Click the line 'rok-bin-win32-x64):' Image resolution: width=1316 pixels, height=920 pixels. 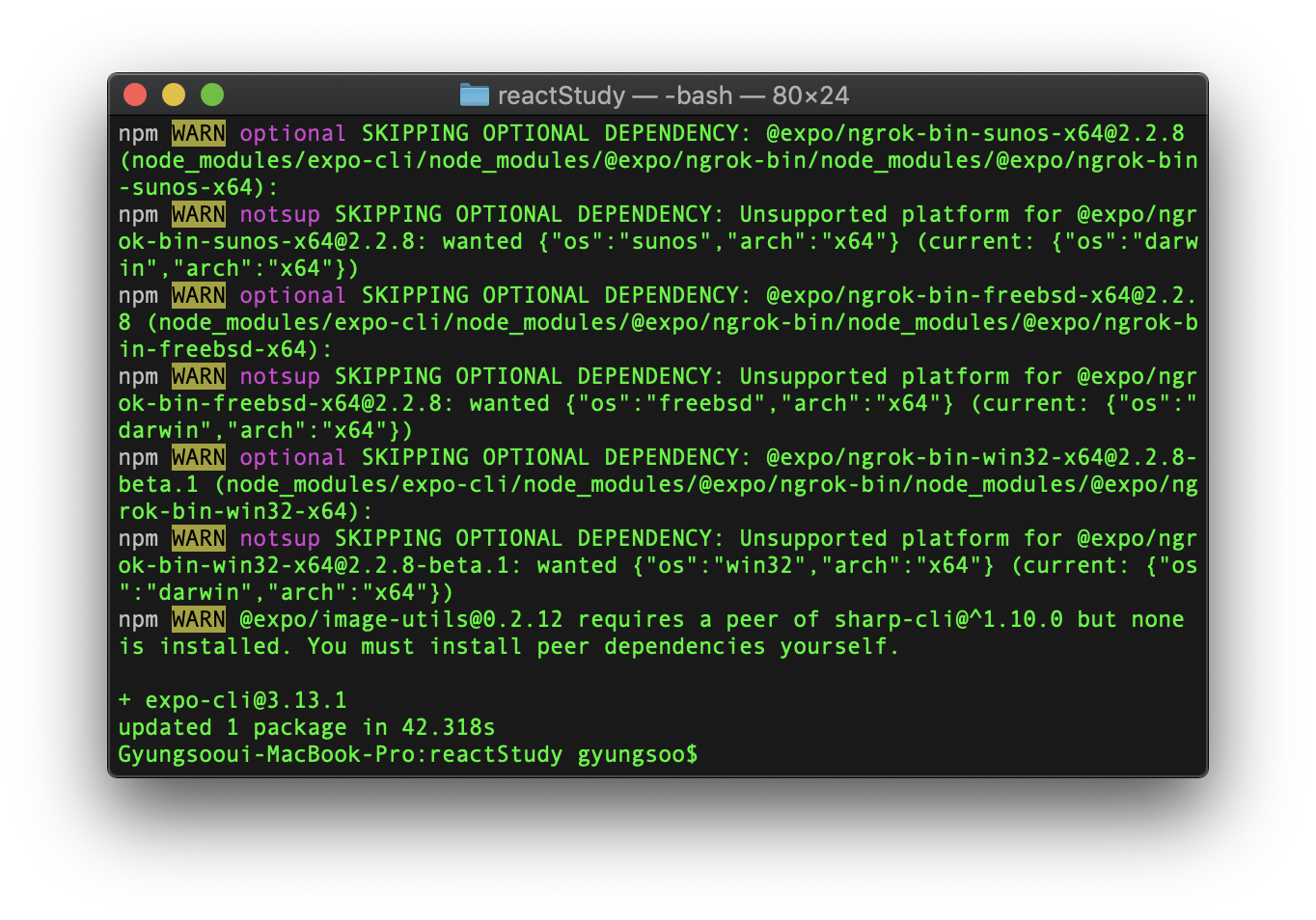pos(246,511)
